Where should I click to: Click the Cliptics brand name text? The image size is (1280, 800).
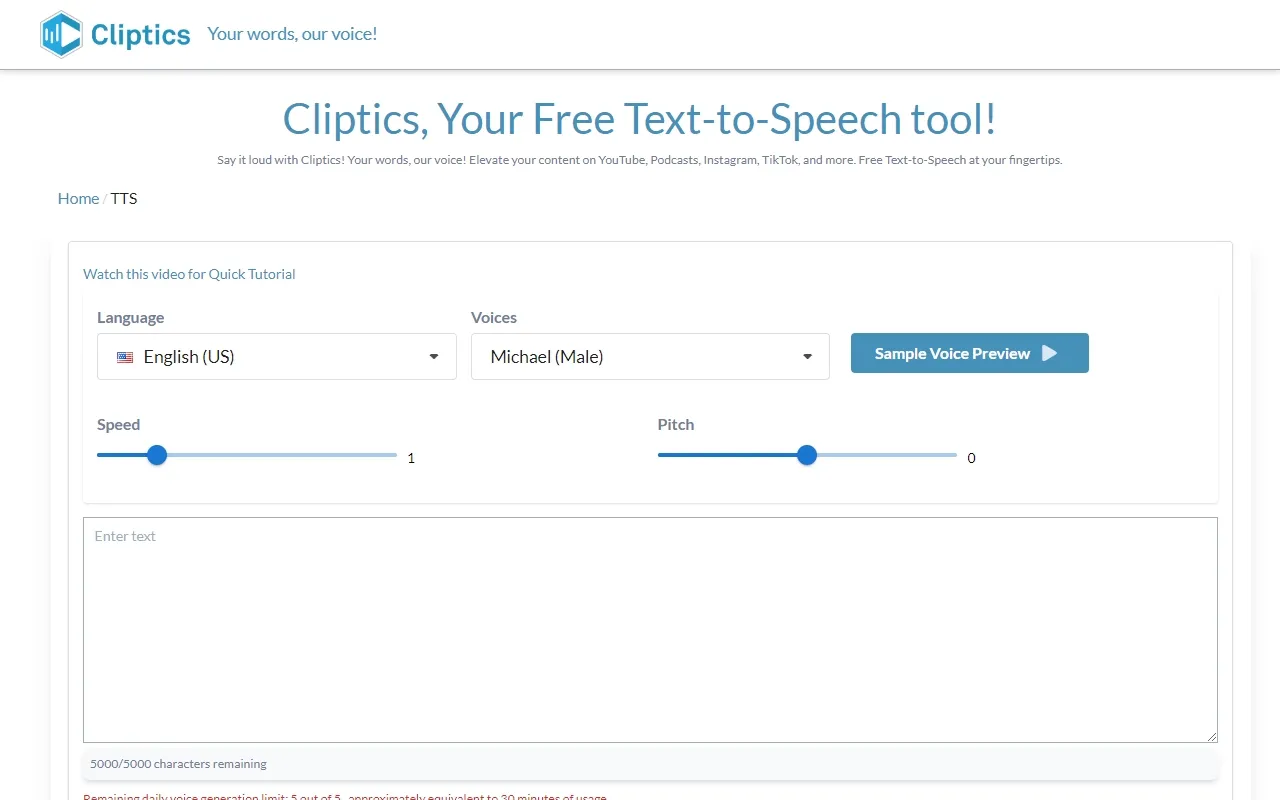(x=140, y=36)
